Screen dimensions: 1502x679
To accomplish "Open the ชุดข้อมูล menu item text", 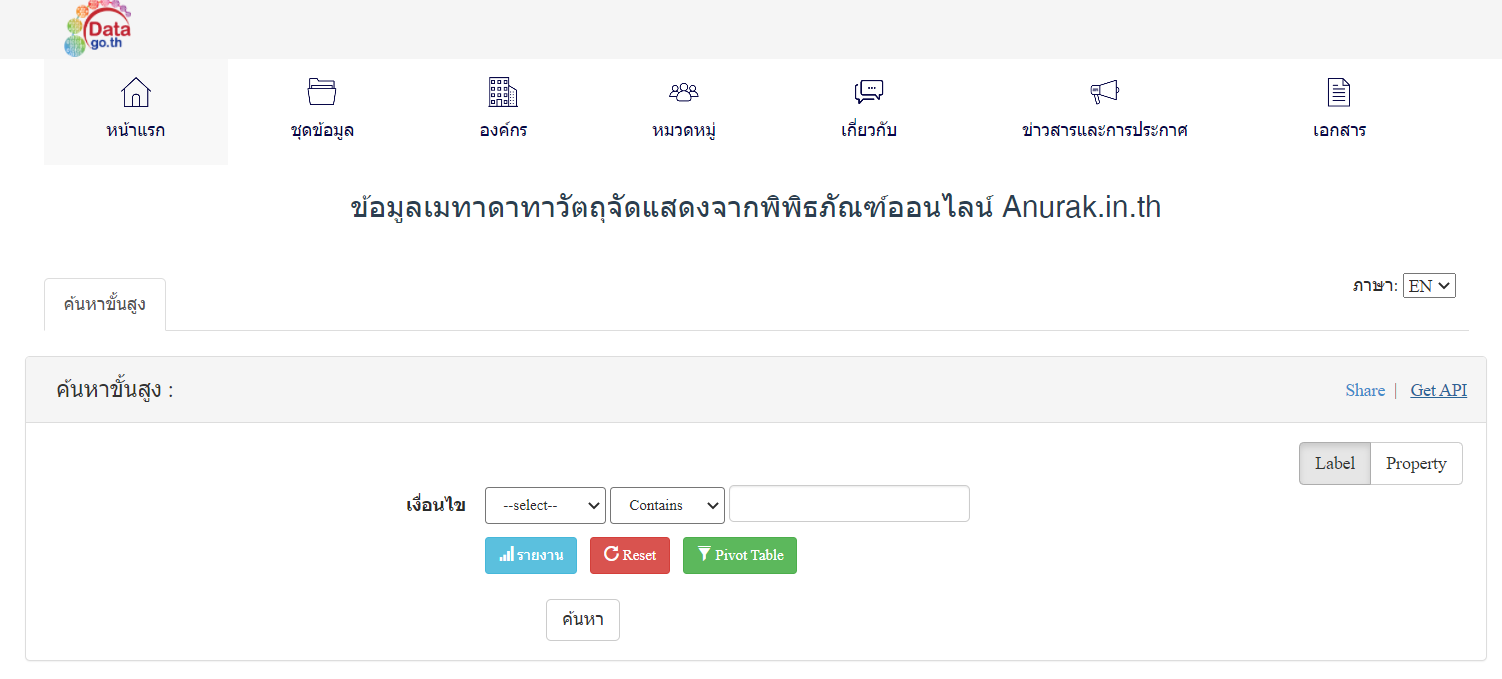I will [x=321, y=130].
